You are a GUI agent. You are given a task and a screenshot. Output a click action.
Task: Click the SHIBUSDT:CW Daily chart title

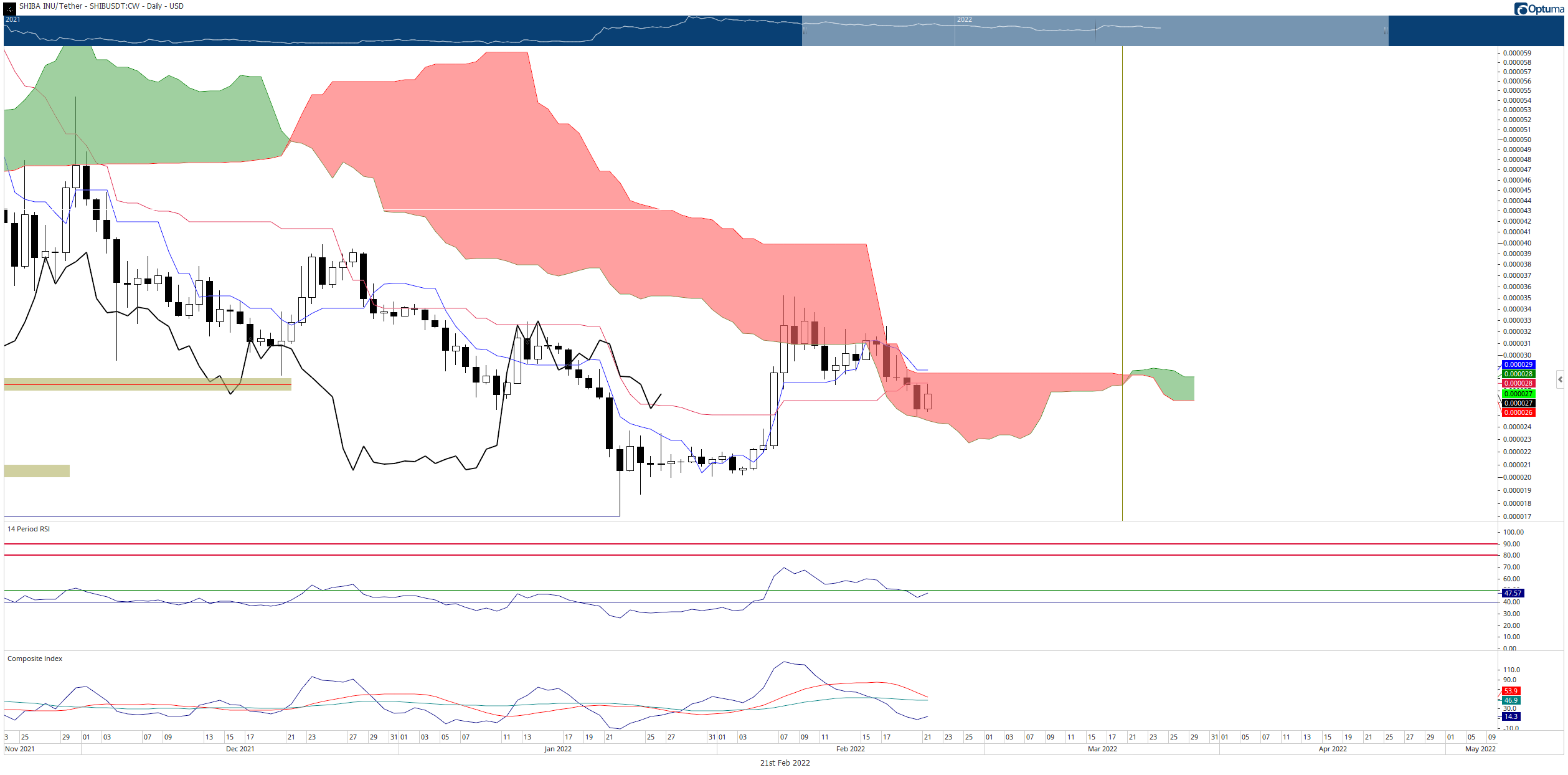(102, 6)
